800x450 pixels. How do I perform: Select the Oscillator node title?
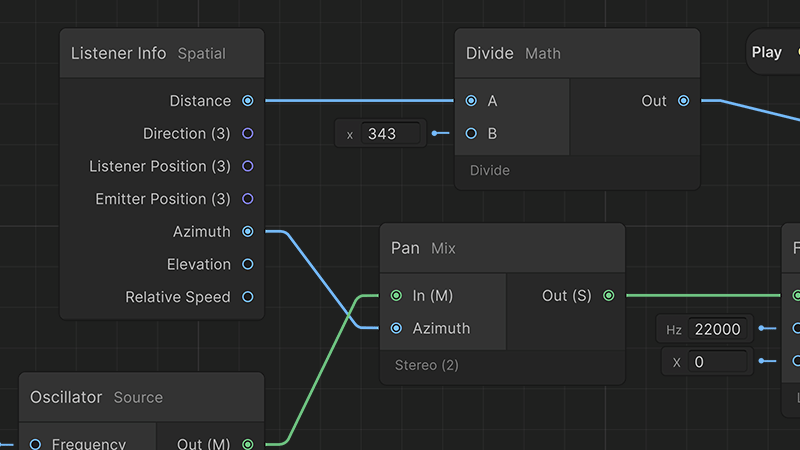point(66,397)
